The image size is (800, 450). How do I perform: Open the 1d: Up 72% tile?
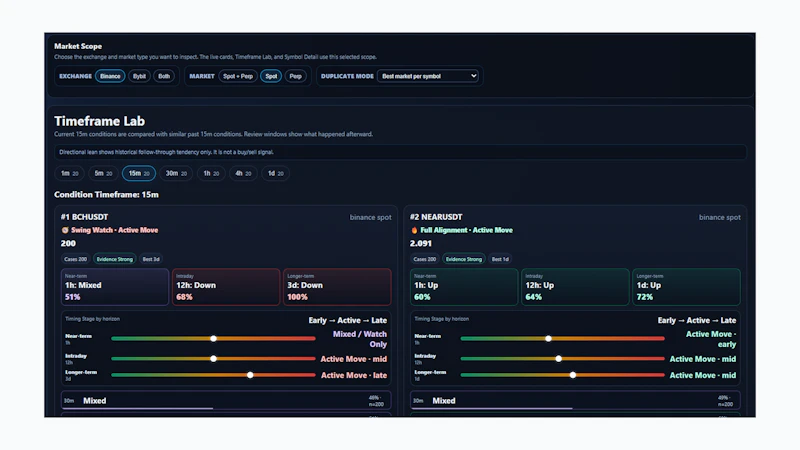point(686,287)
